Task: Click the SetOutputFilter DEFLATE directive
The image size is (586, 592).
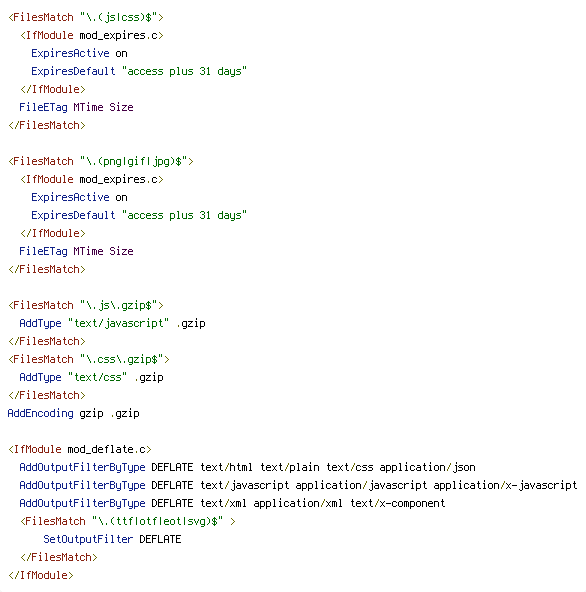Action: tap(112, 539)
